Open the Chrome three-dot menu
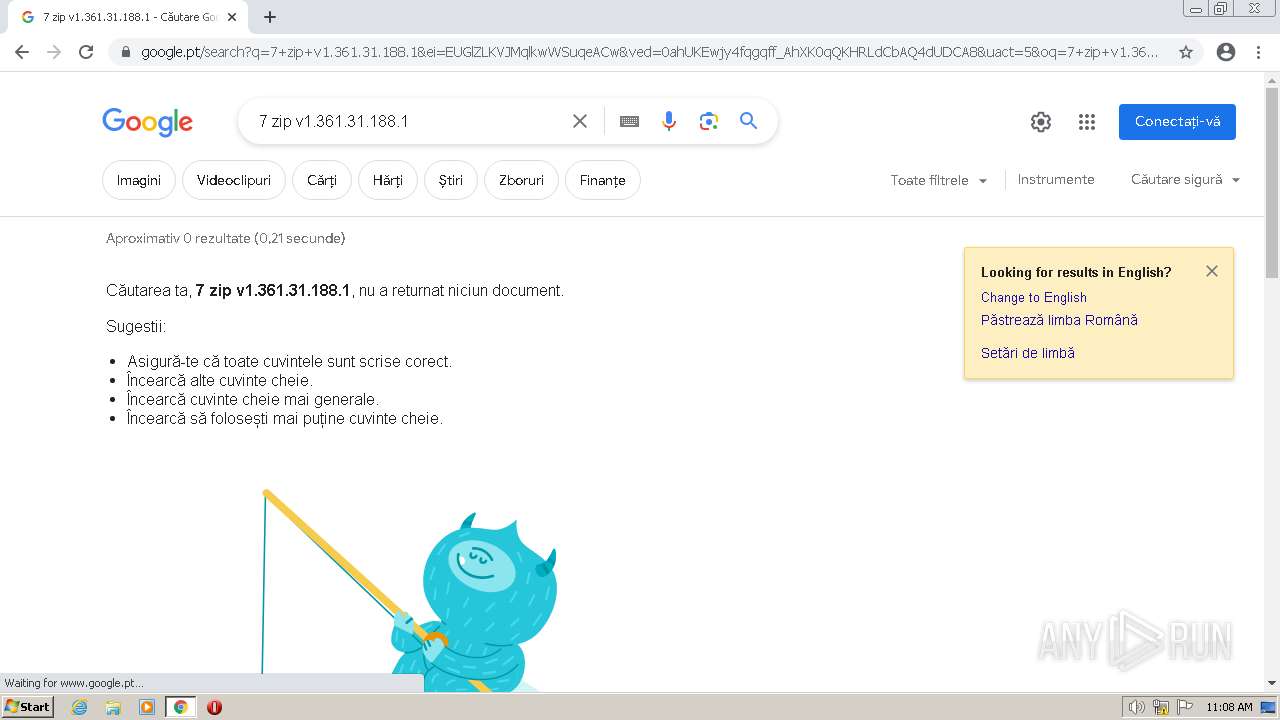The width and height of the screenshot is (1280, 720). click(x=1258, y=52)
